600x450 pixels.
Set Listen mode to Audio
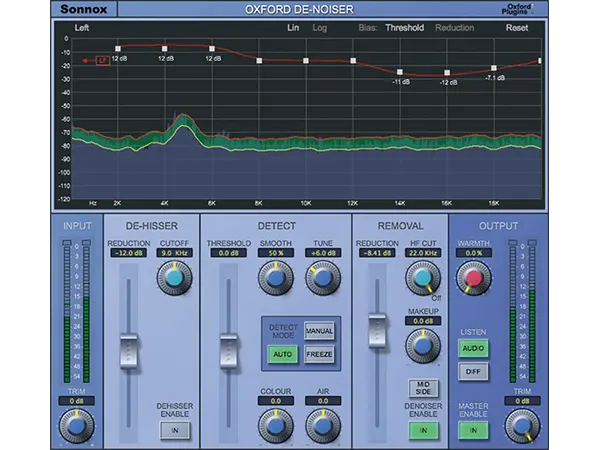[473, 348]
